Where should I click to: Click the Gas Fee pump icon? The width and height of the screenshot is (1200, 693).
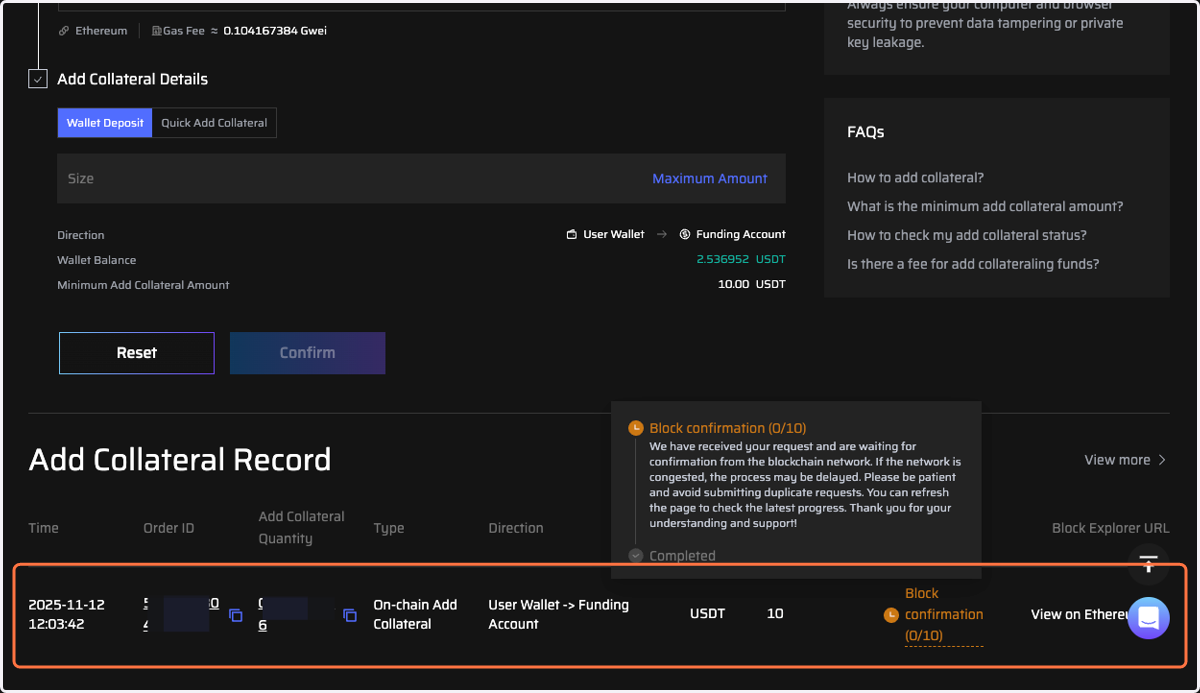(156, 31)
